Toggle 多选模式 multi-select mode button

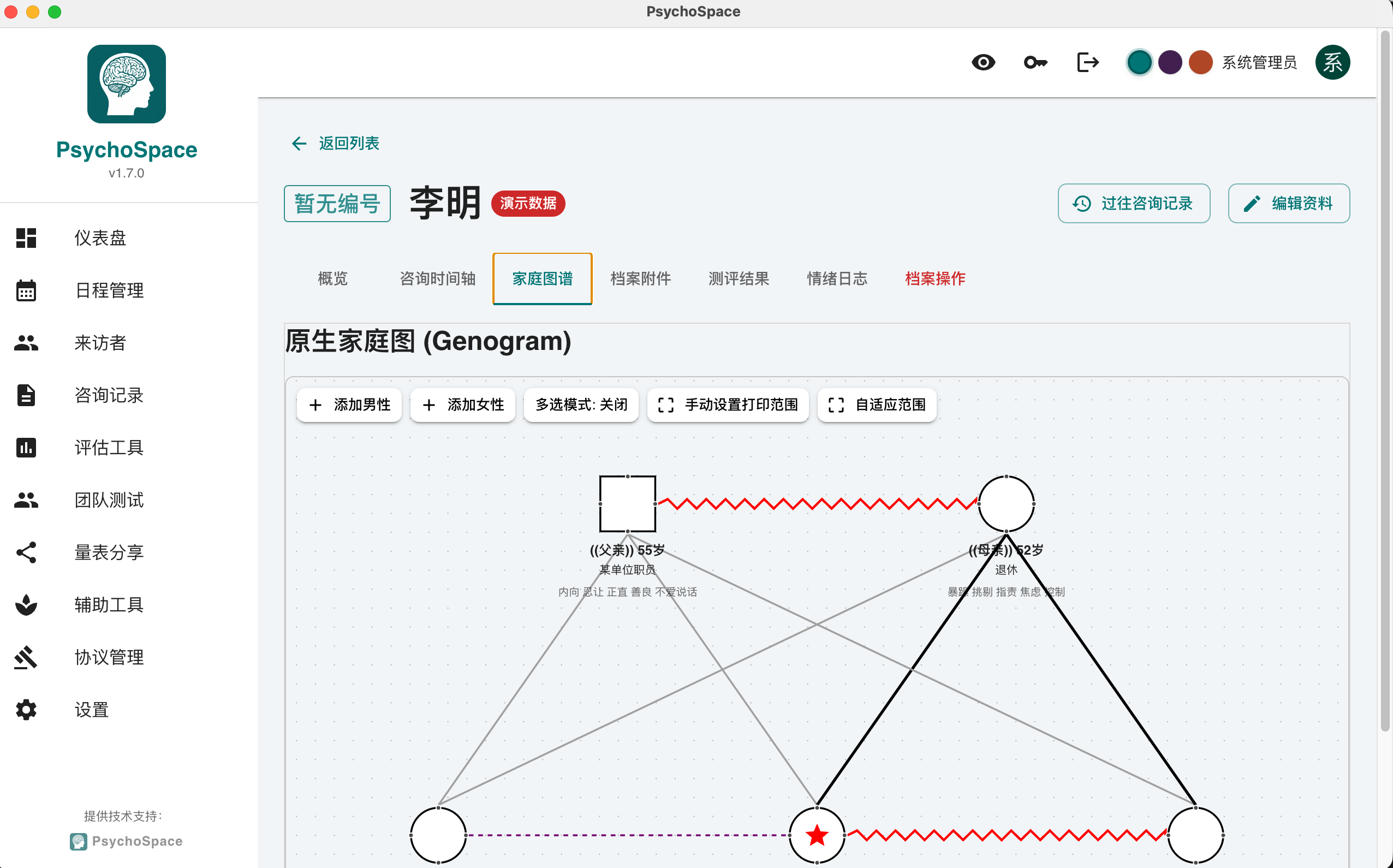[581, 405]
